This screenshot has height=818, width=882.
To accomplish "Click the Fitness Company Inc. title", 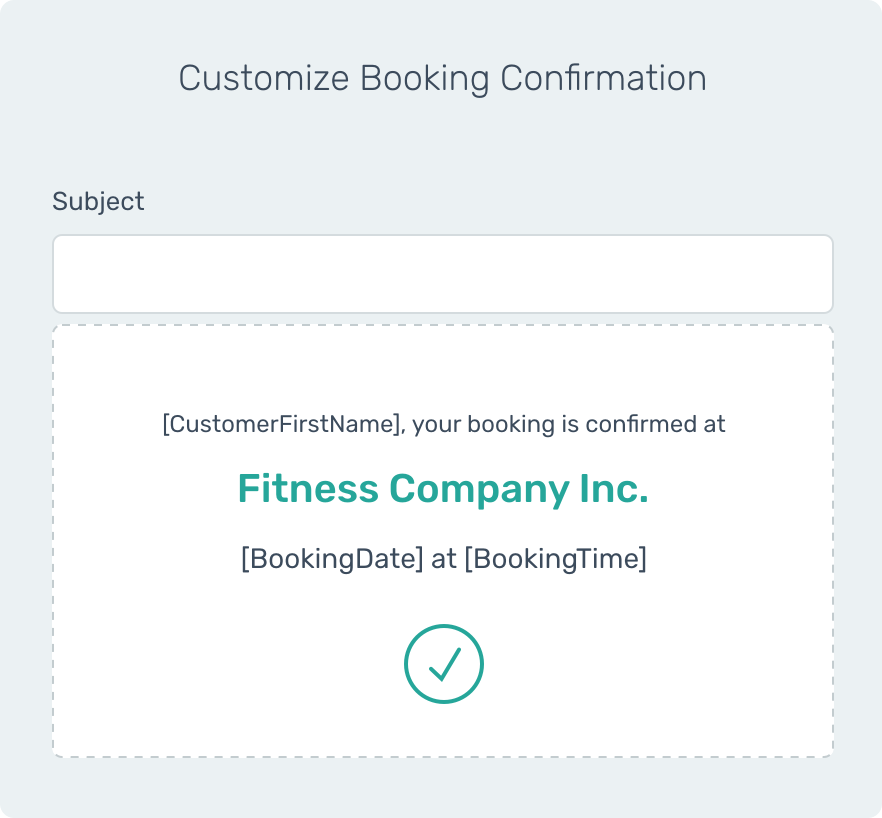I will 443,489.
